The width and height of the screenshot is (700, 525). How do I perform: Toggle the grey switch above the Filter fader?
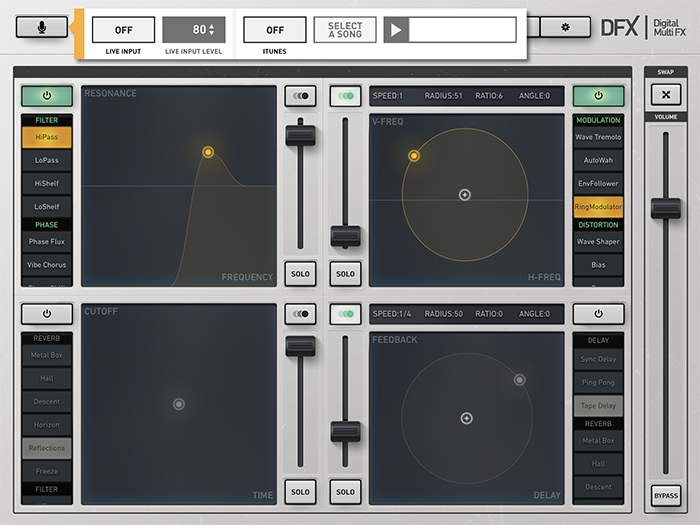pyautogui.click(x=300, y=96)
